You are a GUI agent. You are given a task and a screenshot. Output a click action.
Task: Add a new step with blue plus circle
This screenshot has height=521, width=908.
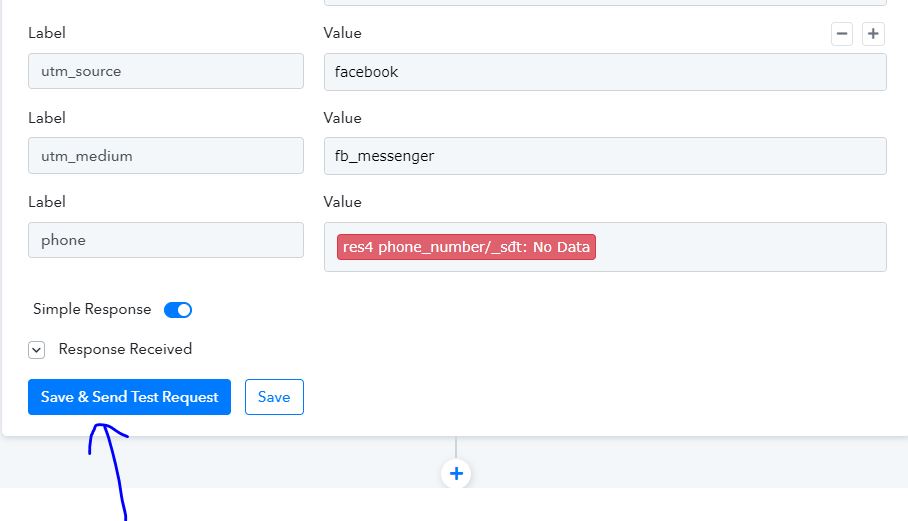[x=456, y=474]
